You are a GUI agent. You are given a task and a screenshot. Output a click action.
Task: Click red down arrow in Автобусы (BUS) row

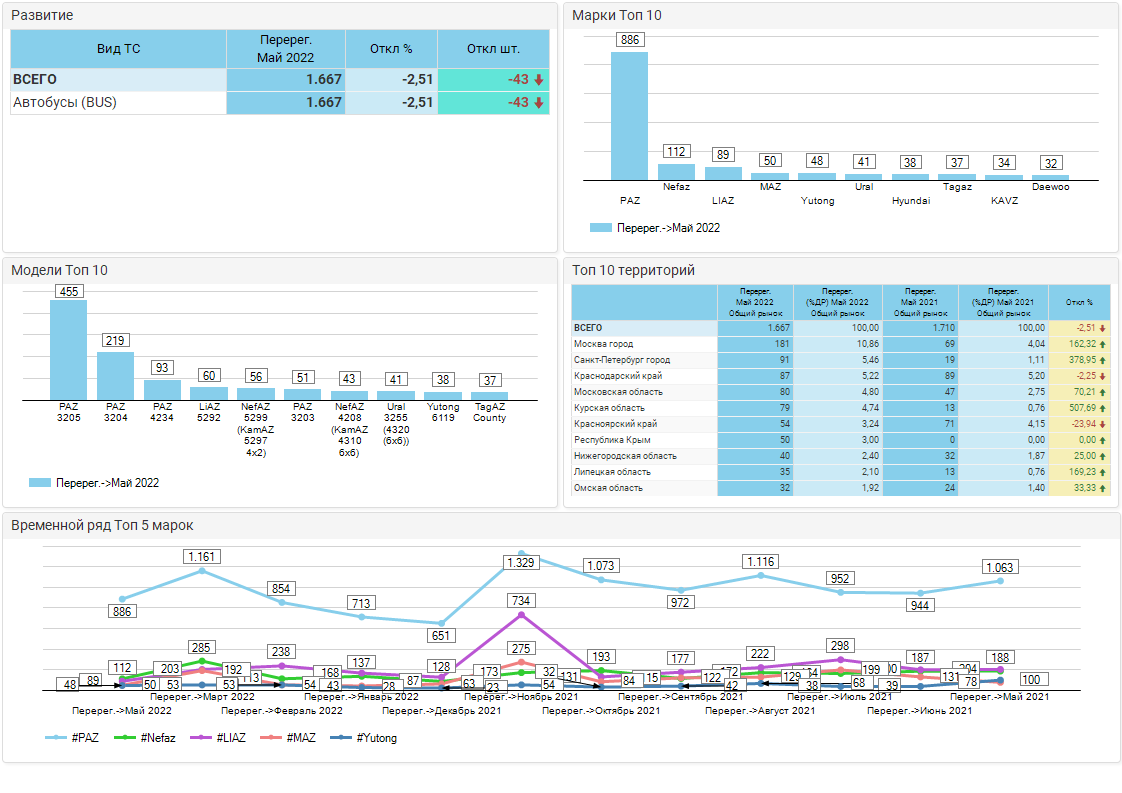[x=538, y=103]
